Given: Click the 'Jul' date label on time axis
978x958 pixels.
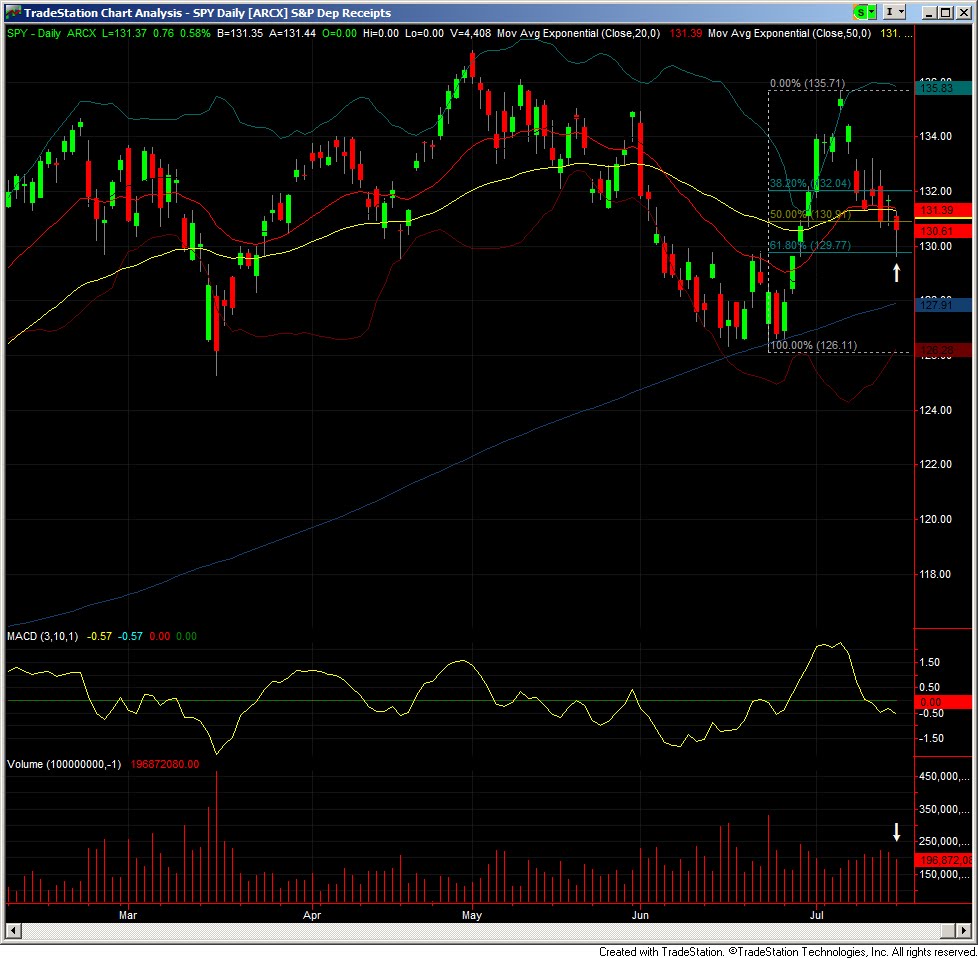Looking at the screenshot, I should click(816, 915).
